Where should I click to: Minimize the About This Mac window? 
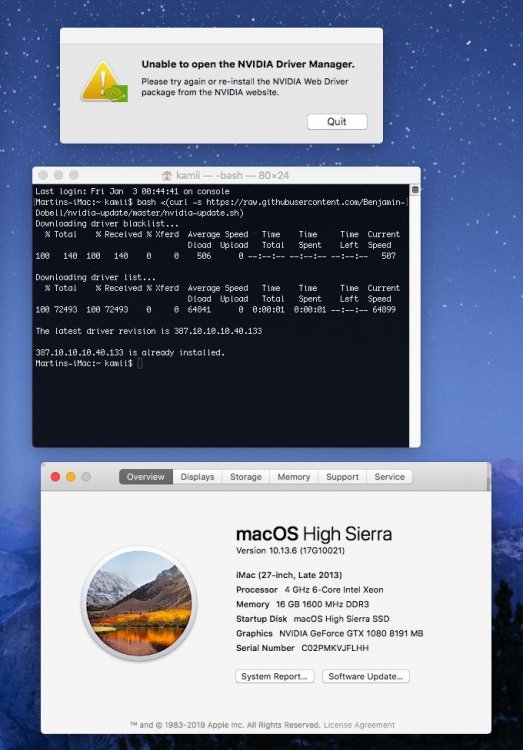(71, 477)
